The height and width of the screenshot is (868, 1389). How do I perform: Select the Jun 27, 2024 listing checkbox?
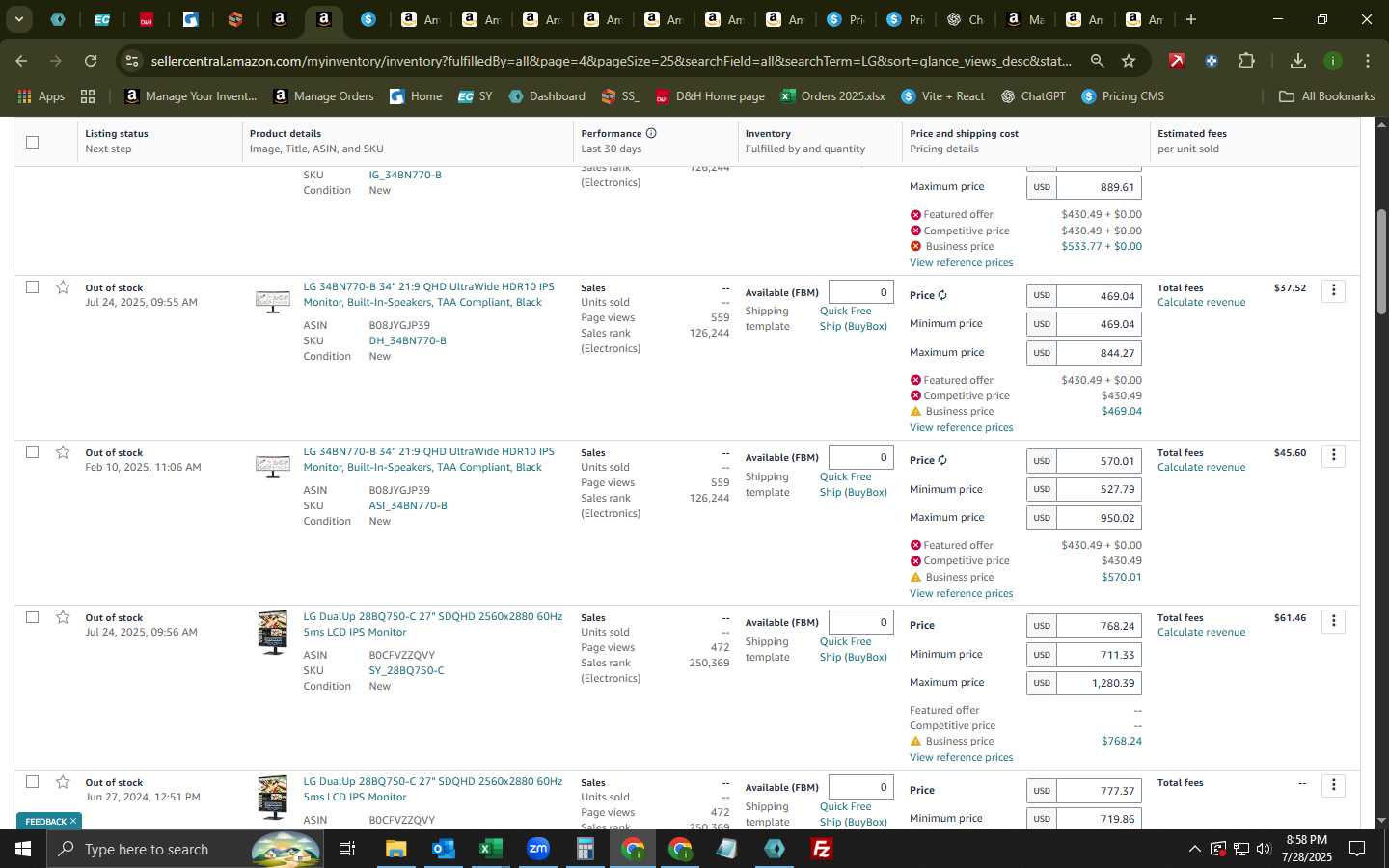(32, 781)
